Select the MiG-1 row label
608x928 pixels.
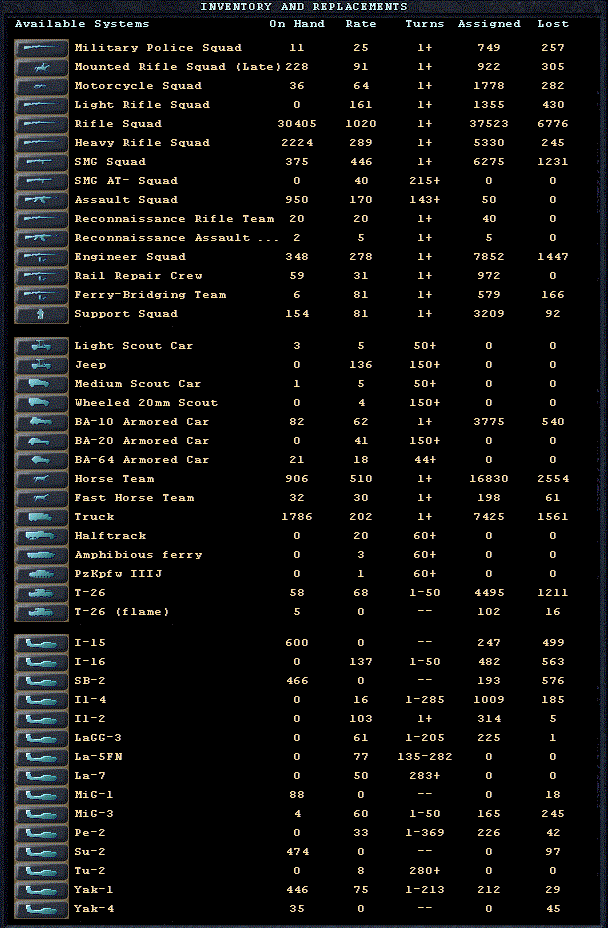[x=94, y=795]
